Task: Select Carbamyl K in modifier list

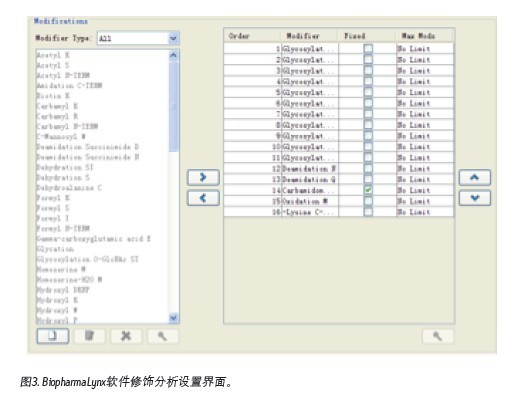Action: tap(57, 106)
